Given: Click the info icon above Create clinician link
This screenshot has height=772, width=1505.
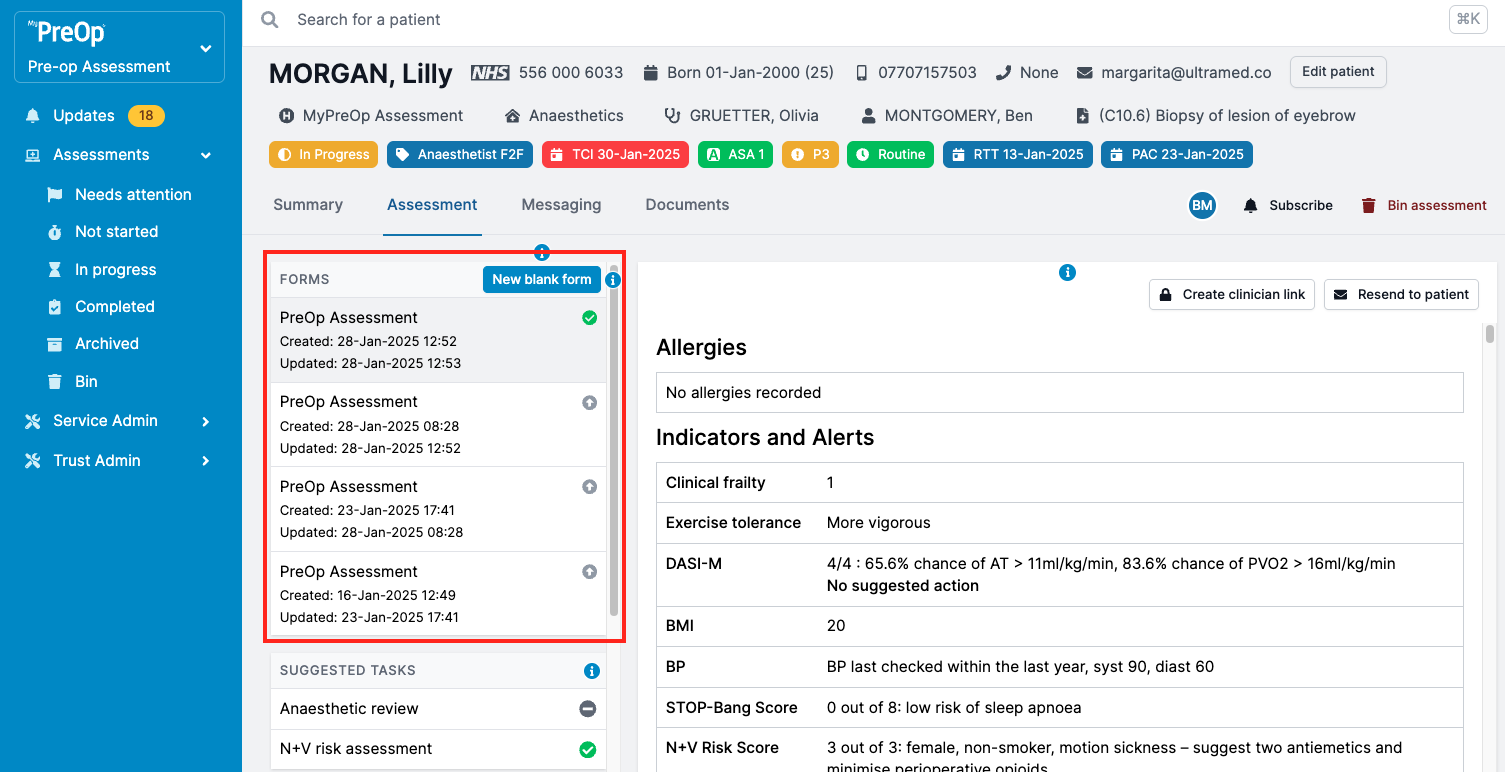Looking at the screenshot, I should pos(1067,272).
